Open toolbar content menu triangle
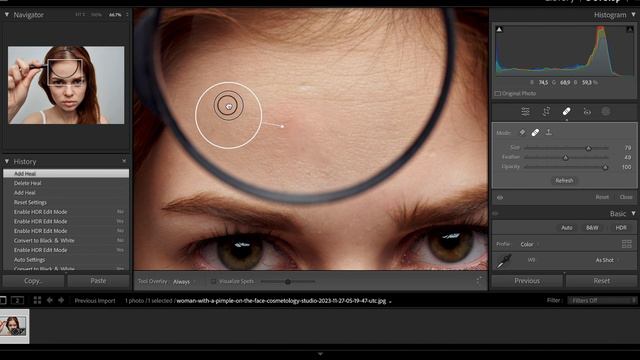The image size is (640, 360). [479, 280]
